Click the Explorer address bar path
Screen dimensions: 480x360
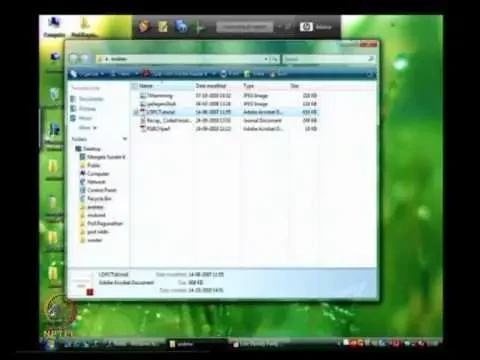187,59
